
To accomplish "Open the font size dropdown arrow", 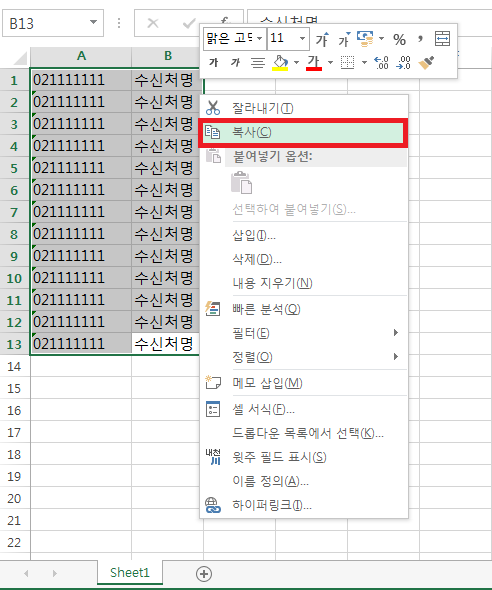I will tap(302, 38).
